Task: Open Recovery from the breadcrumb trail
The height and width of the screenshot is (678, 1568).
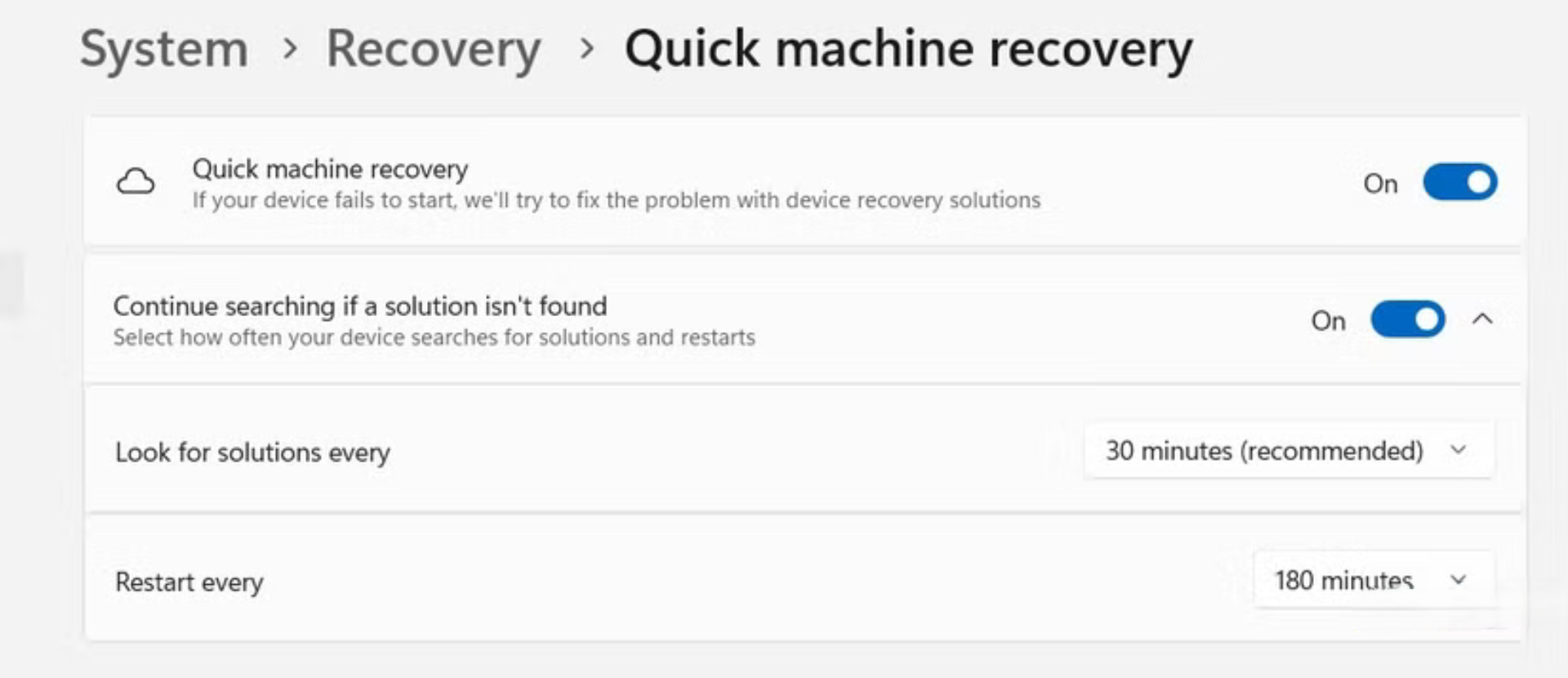Action: point(434,49)
